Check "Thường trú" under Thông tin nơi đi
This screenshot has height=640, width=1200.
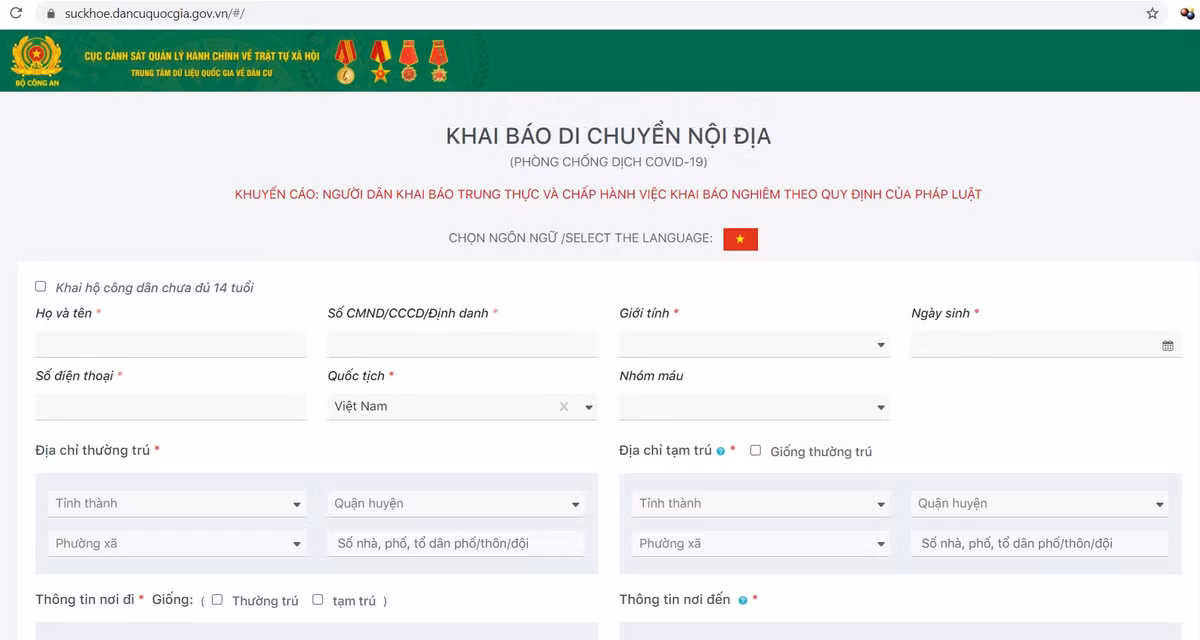pyautogui.click(x=216, y=599)
